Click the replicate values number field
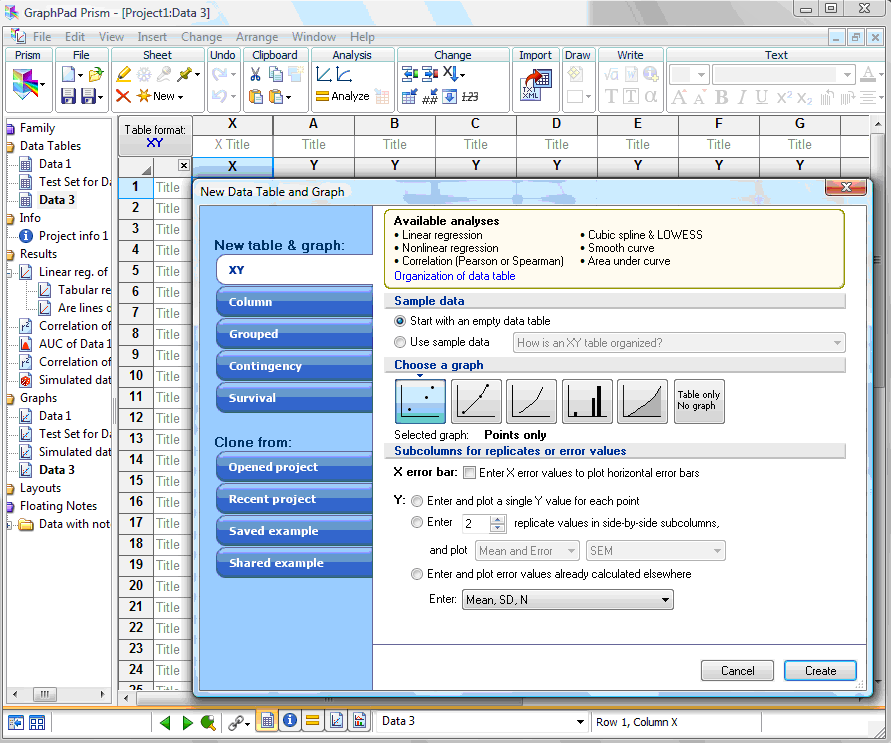 tap(476, 523)
